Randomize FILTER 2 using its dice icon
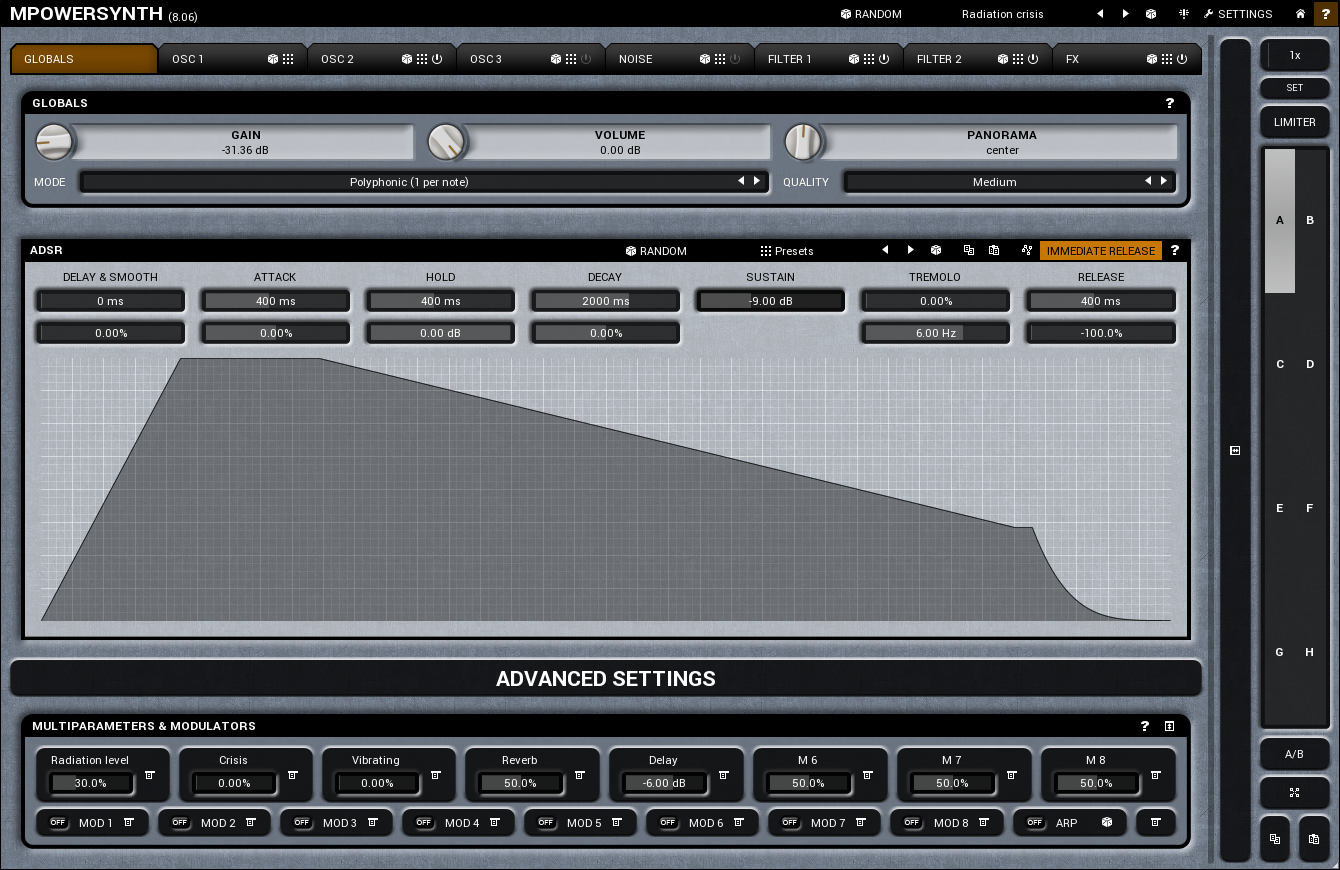Image resolution: width=1340 pixels, height=870 pixels. coord(1003,59)
